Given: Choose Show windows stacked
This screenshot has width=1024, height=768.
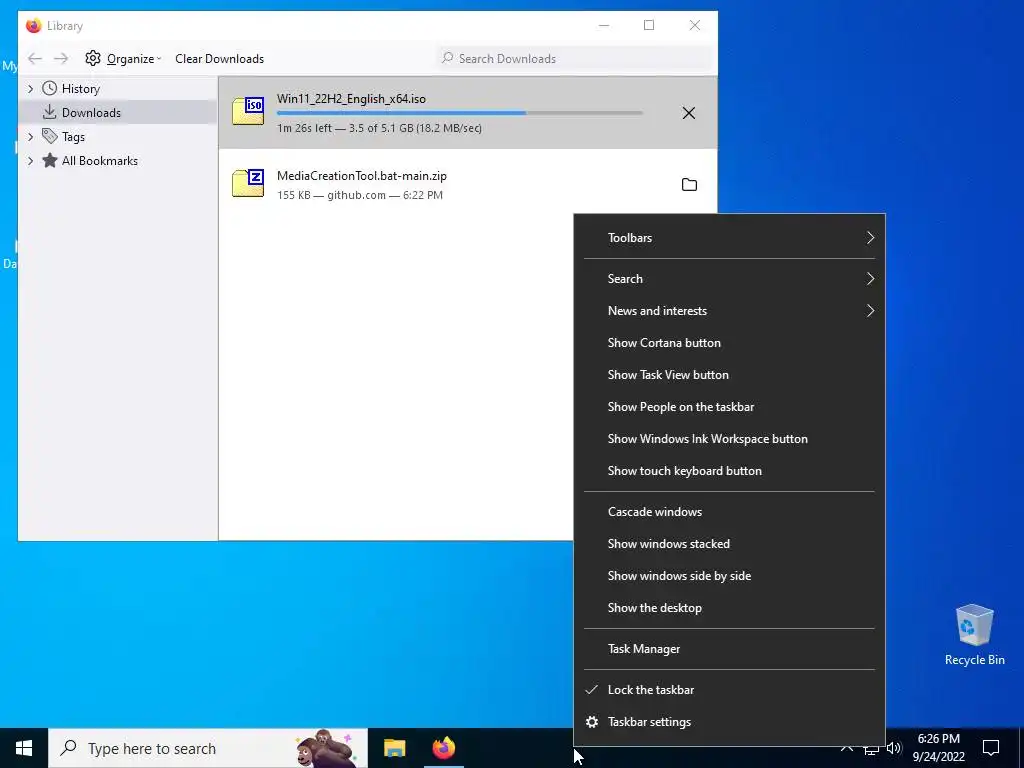Looking at the screenshot, I should (729, 544).
